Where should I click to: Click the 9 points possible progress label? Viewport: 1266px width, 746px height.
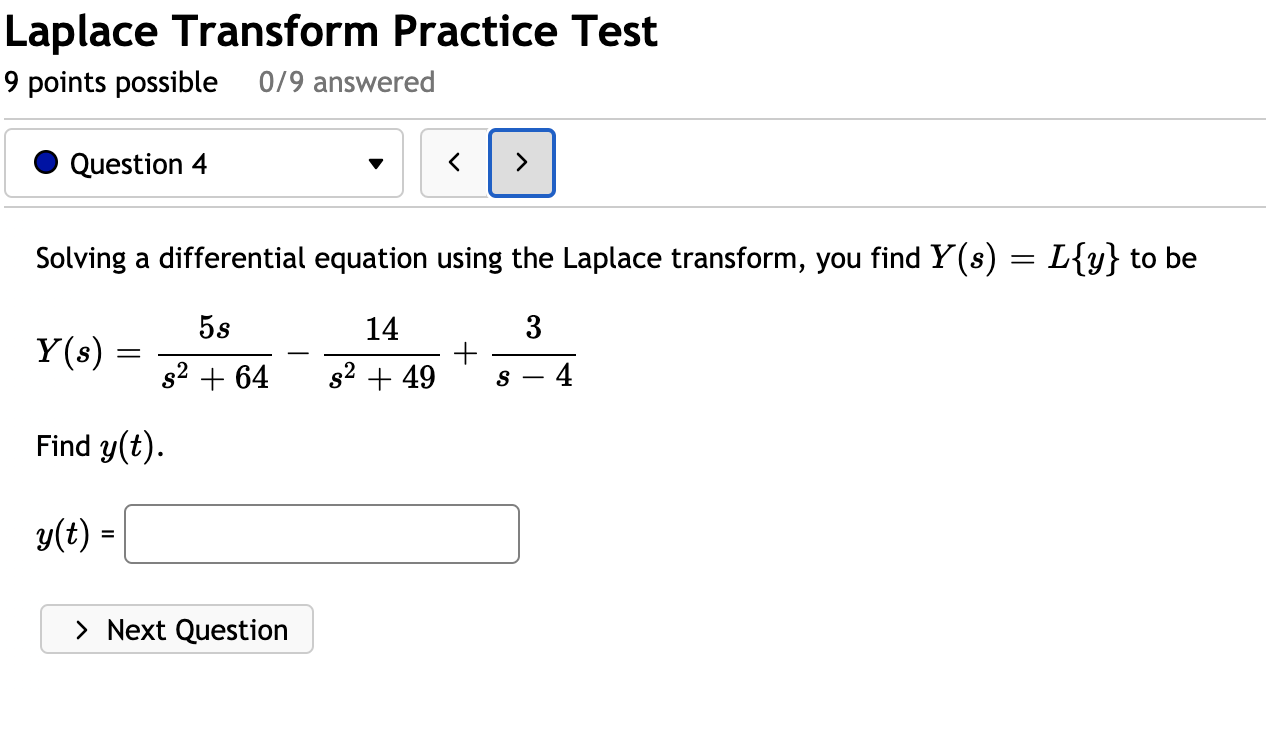click(111, 82)
